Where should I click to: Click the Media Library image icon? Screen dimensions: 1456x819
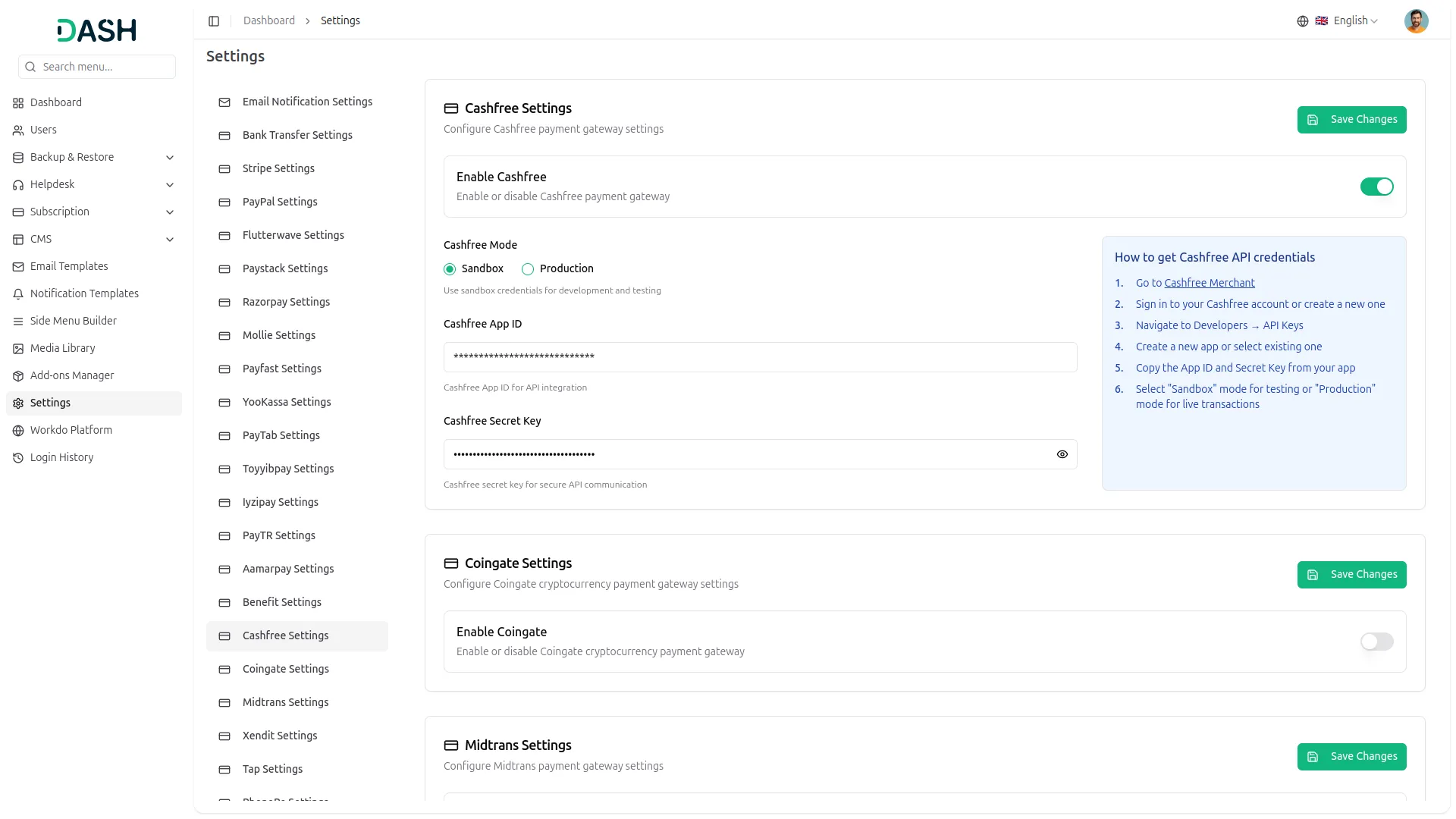tap(18, 349)
